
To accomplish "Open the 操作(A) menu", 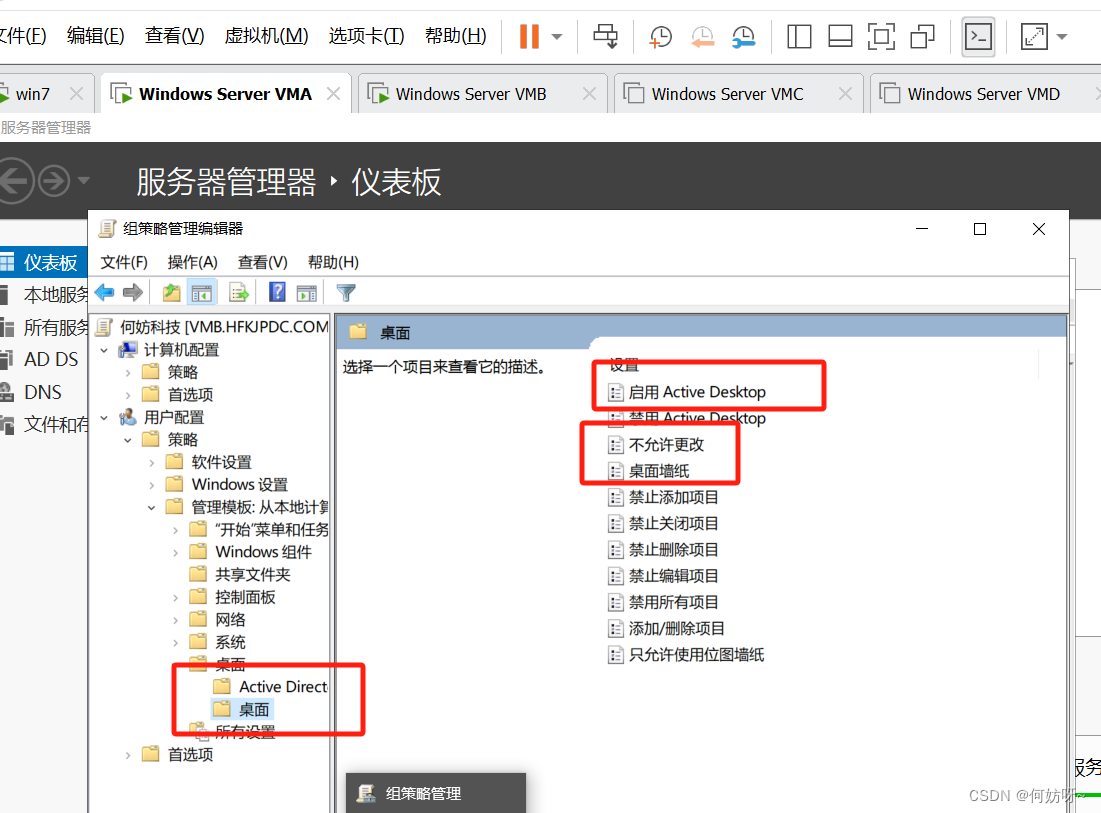I will tap(192, 262).
